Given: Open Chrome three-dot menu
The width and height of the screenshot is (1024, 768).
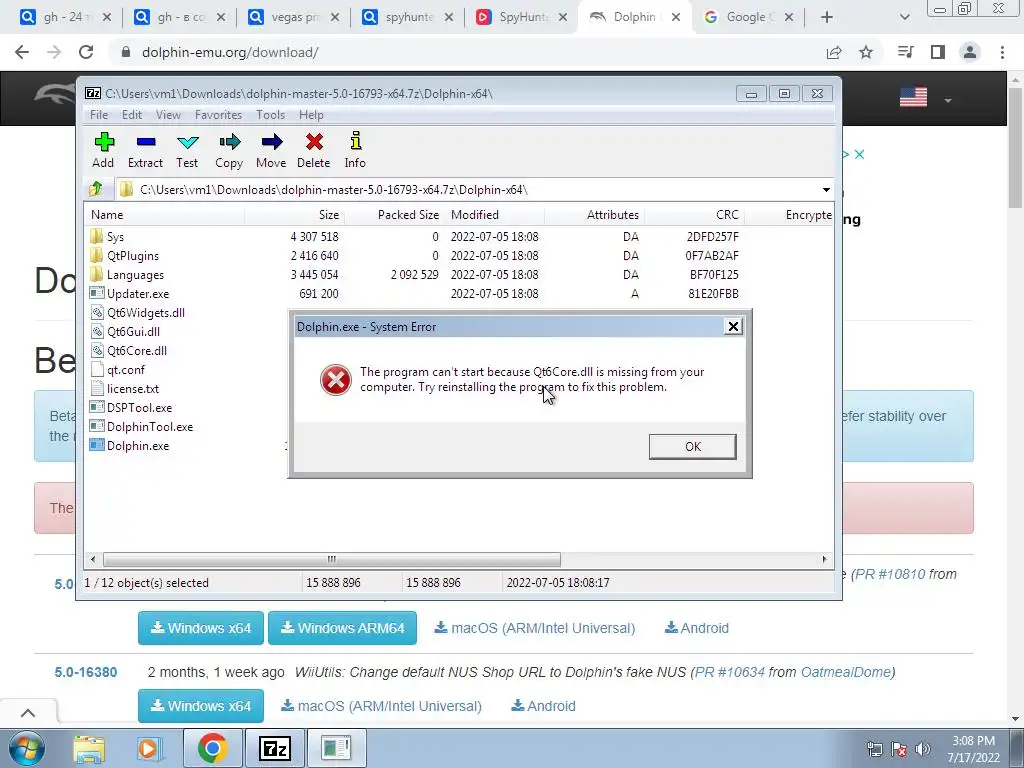Looking at the screenshot, I should tap(1002, 52).
